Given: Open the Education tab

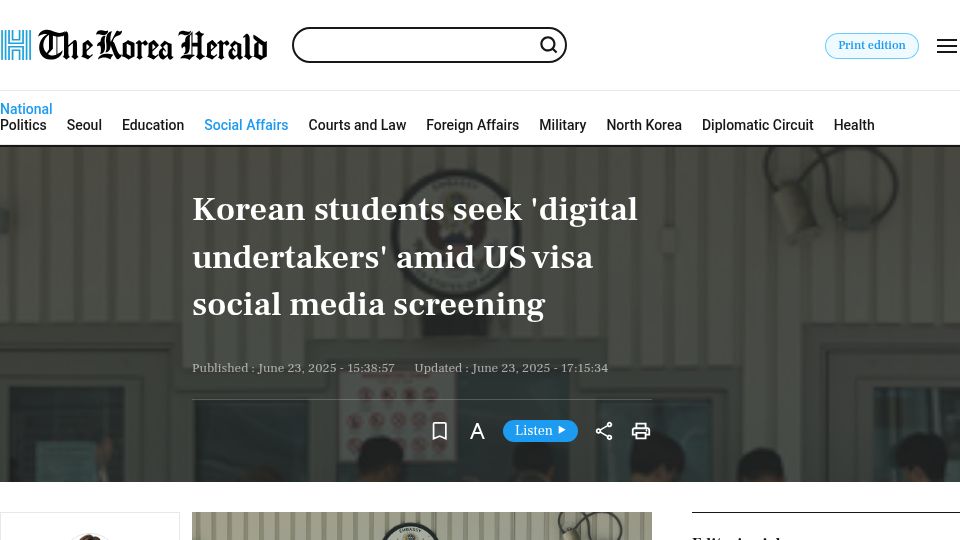Looking at the screenshot, I should pos(153,125).
